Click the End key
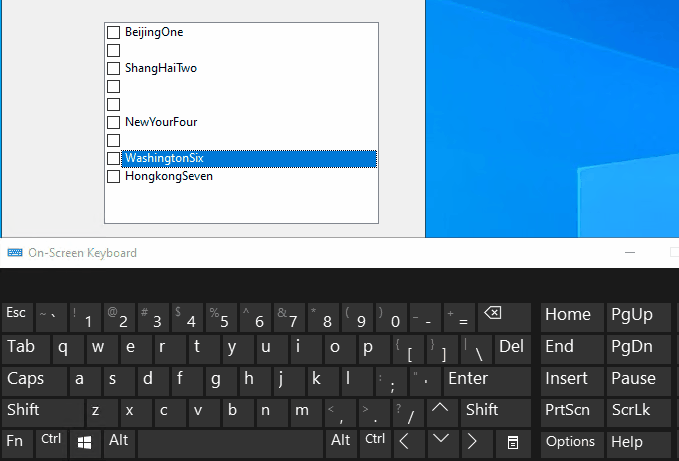The image size is (679, 461). coord(572,349)
